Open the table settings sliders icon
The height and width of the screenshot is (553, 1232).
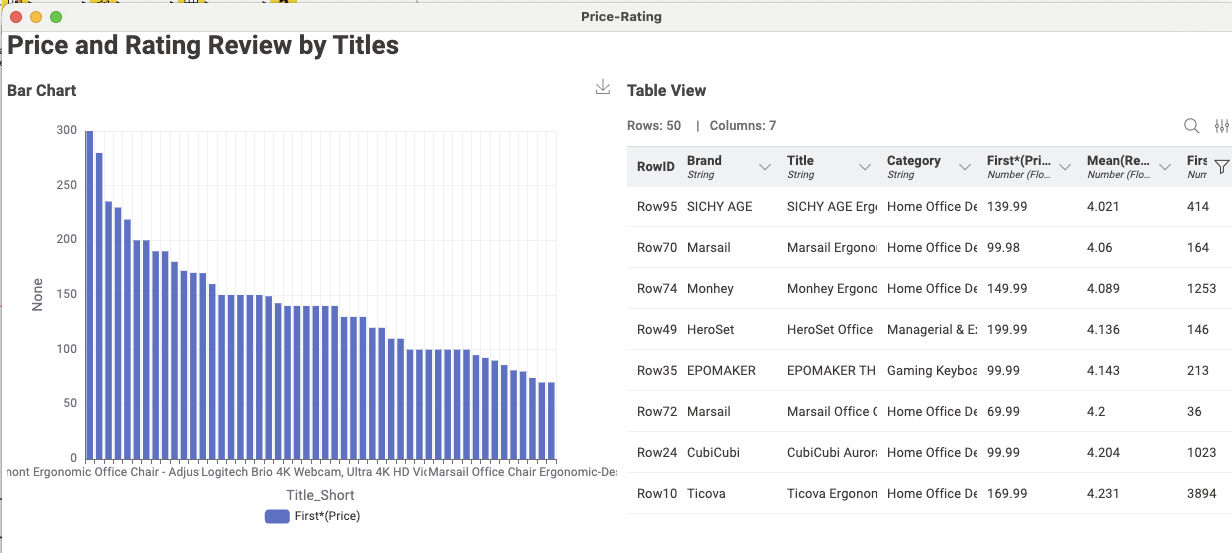click(x=1221, y=126)
